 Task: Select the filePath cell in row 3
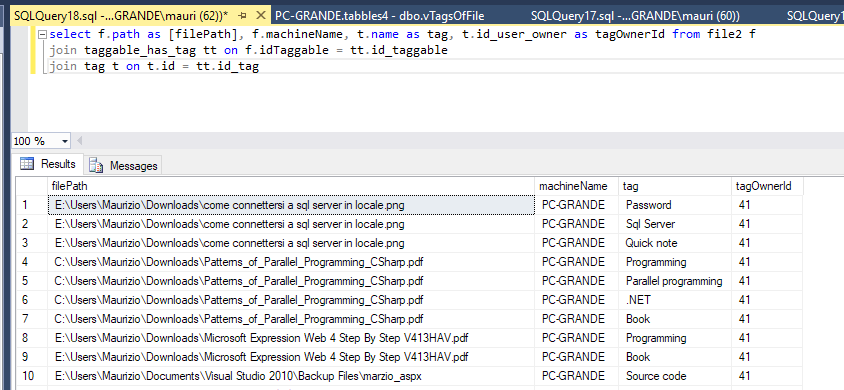pyautogui.click(x=291, y=243)
